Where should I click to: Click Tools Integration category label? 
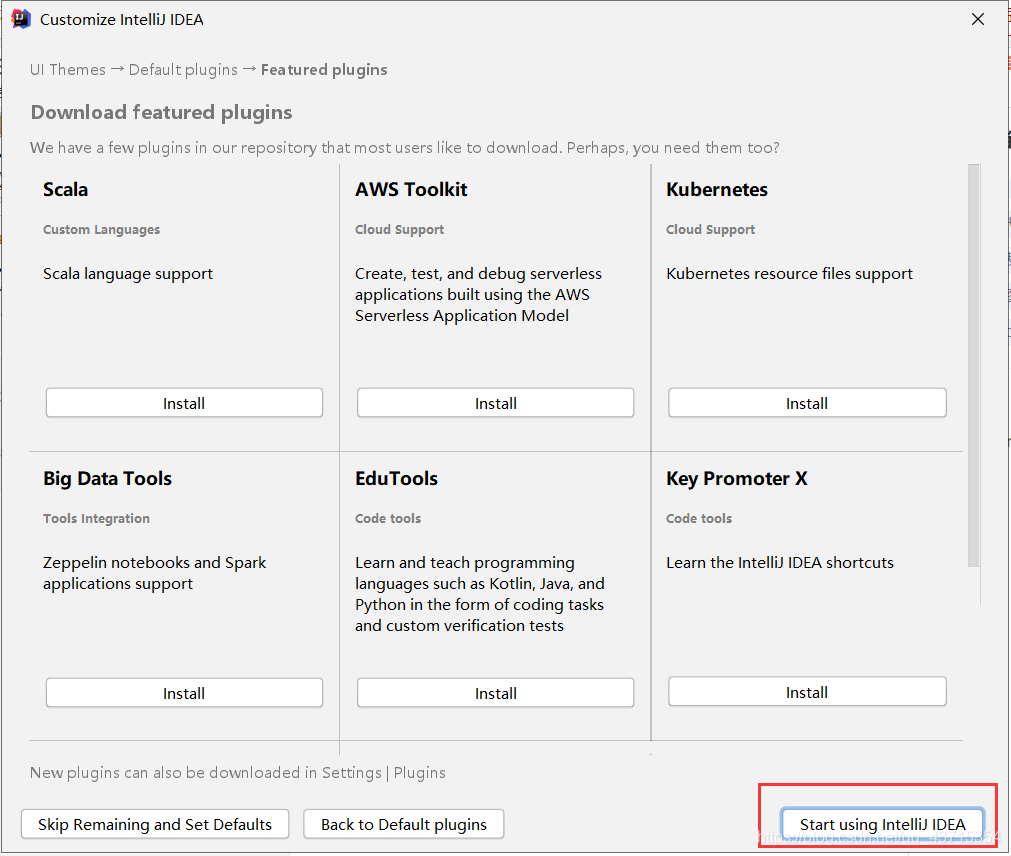point(96,519)
